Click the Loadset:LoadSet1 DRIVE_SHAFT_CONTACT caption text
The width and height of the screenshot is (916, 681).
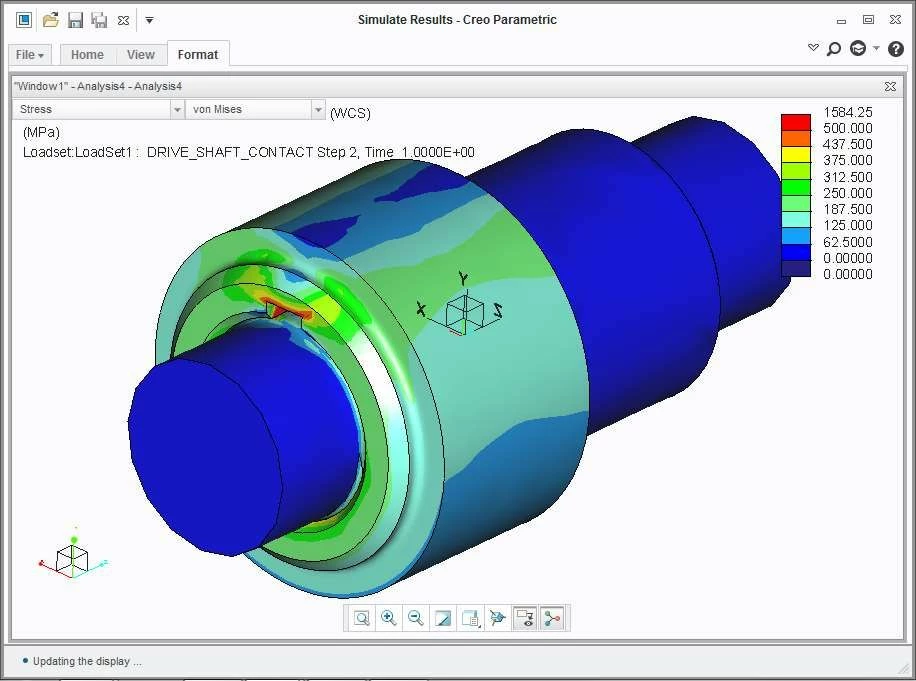coord(249,152)
